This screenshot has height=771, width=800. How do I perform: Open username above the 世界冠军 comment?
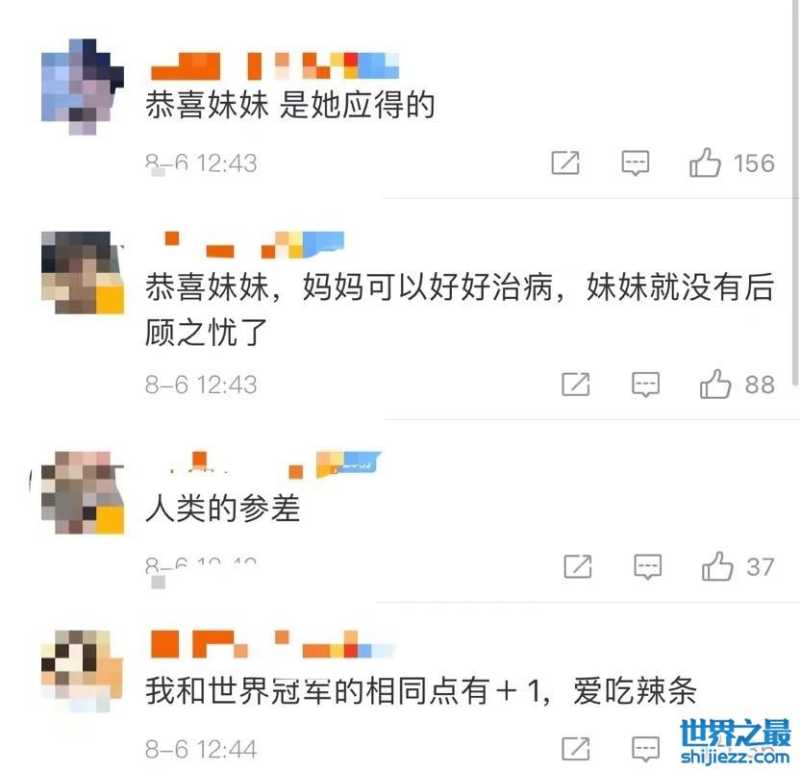click(x=273, y=644)
